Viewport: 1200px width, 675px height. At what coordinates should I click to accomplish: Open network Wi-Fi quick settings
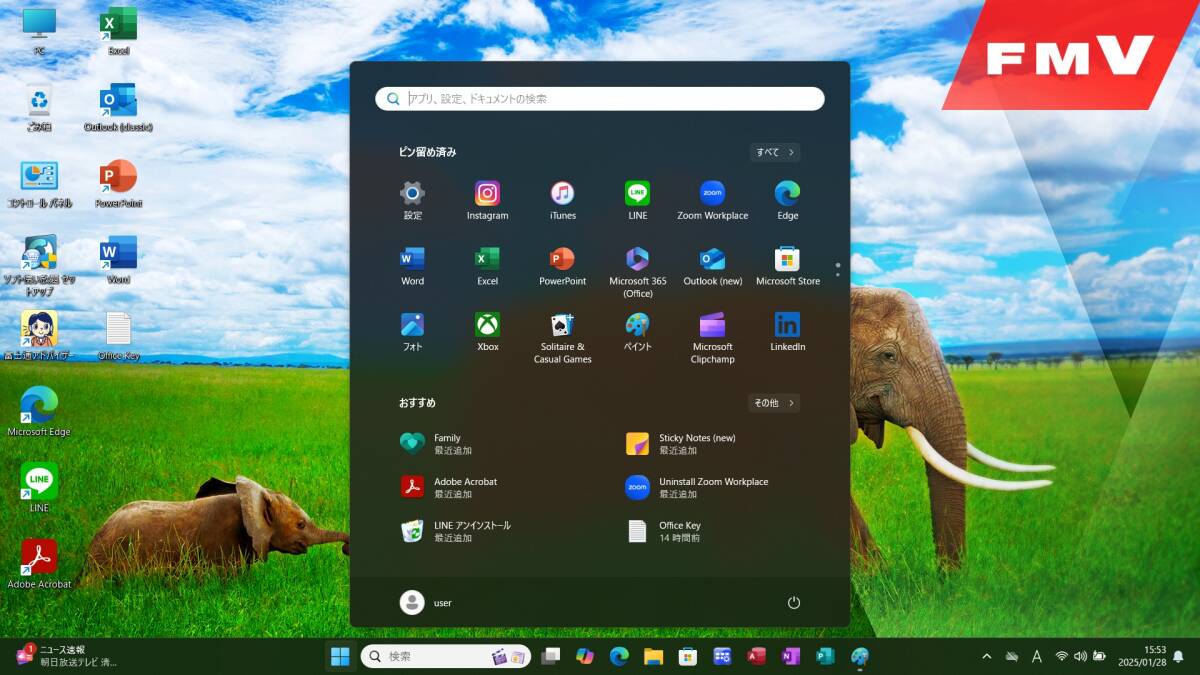1062,656
